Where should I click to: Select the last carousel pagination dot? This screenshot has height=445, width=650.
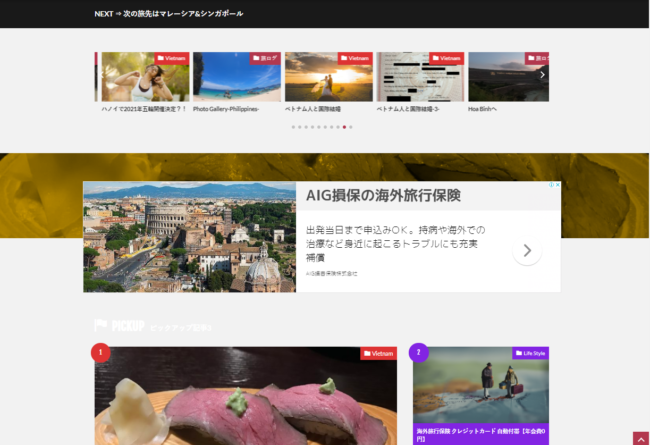351,127
